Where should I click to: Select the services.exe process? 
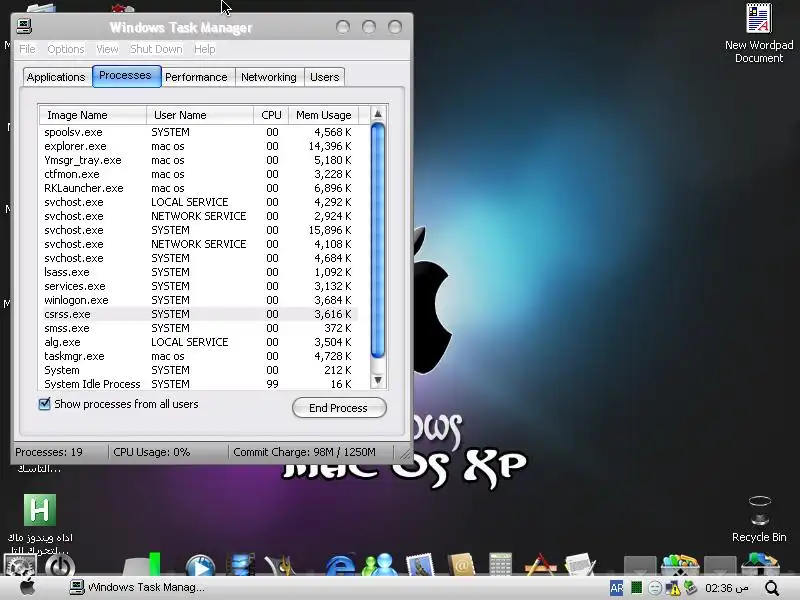pyautogui.click(x=199, y=286)
